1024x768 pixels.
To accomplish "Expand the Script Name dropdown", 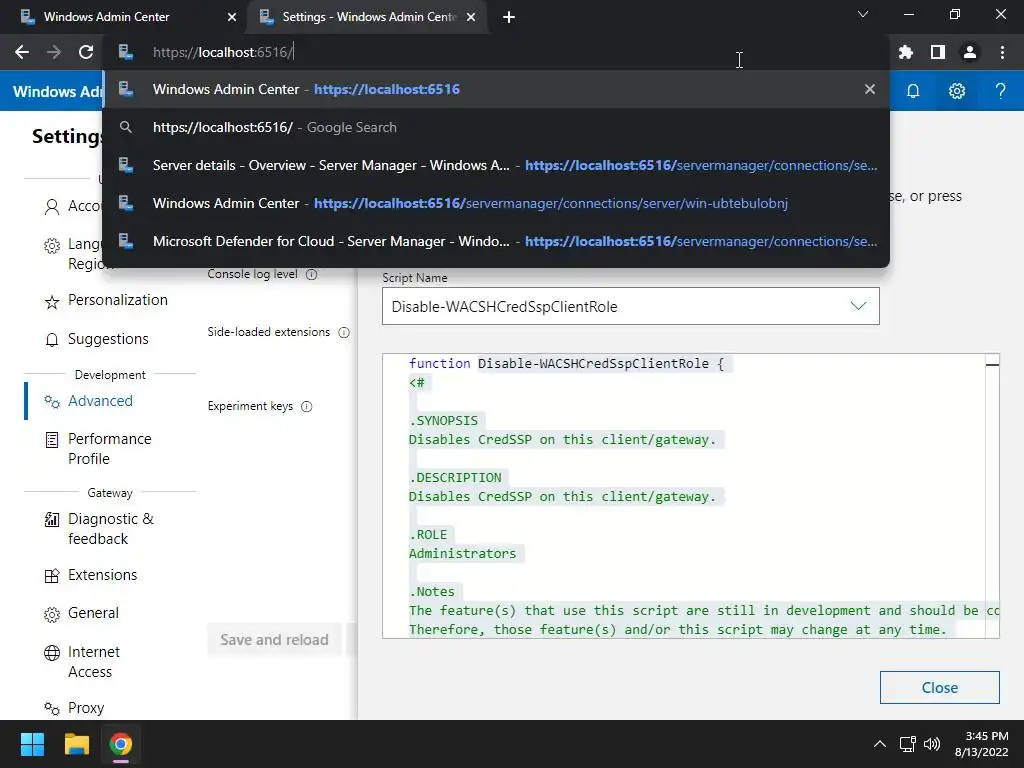I will [x=631, y=306].
